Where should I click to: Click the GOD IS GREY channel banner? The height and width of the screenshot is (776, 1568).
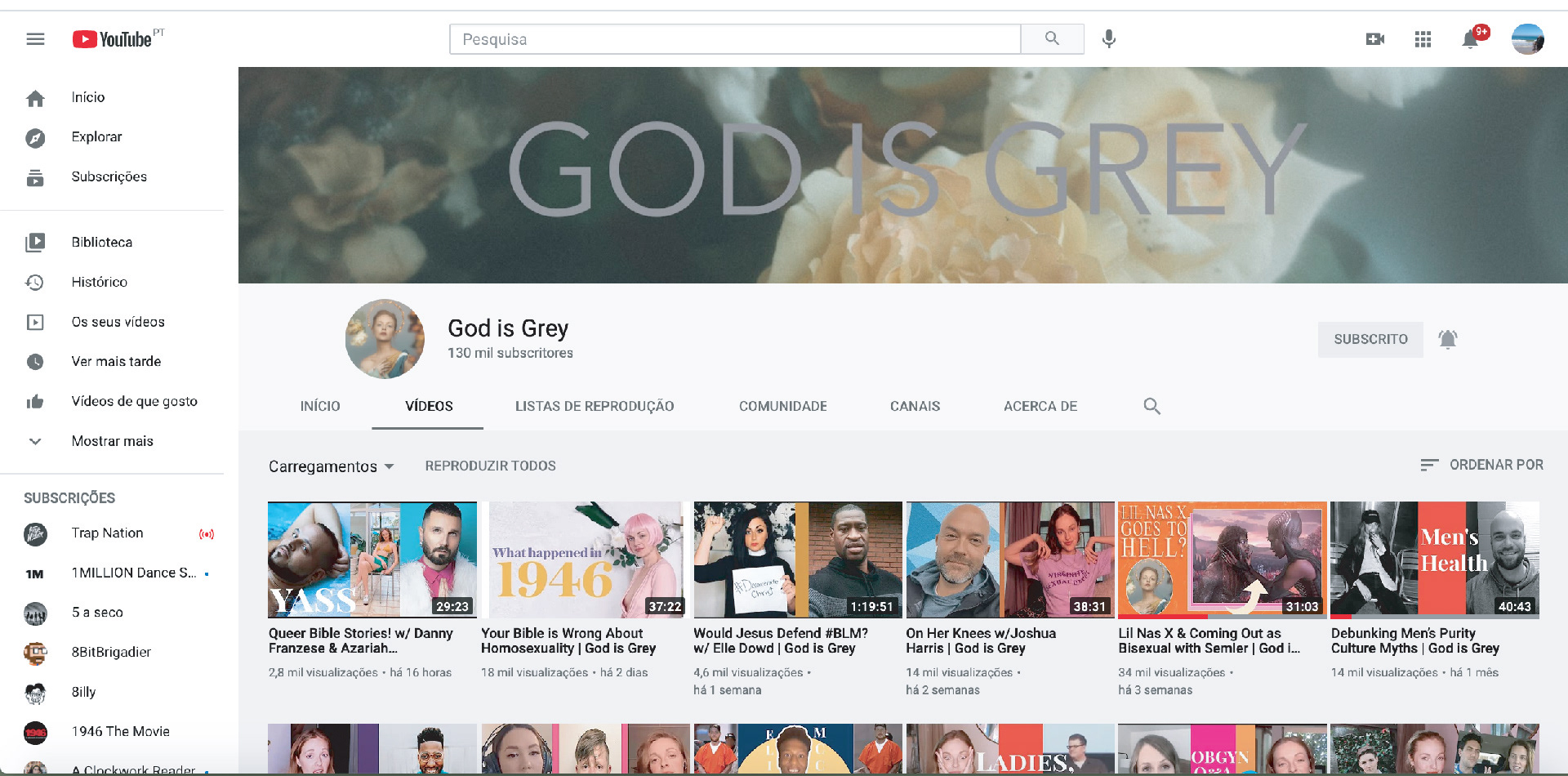903,175
